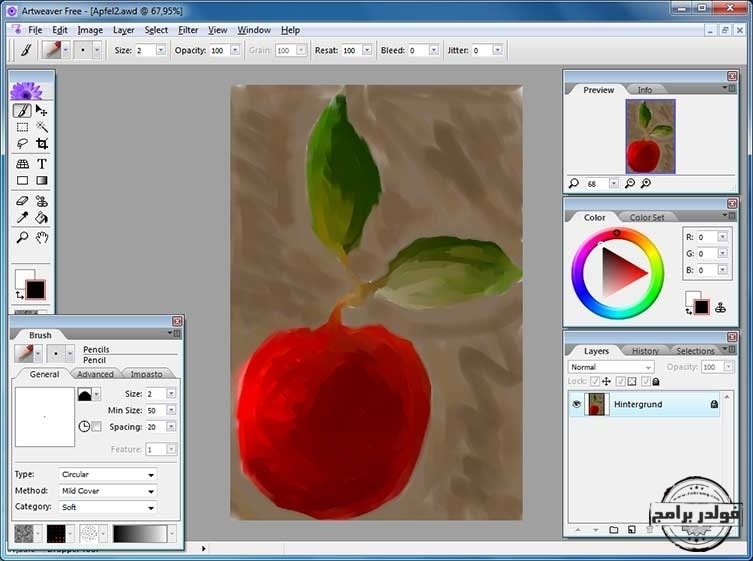Open the Window menu

point(254,30)
